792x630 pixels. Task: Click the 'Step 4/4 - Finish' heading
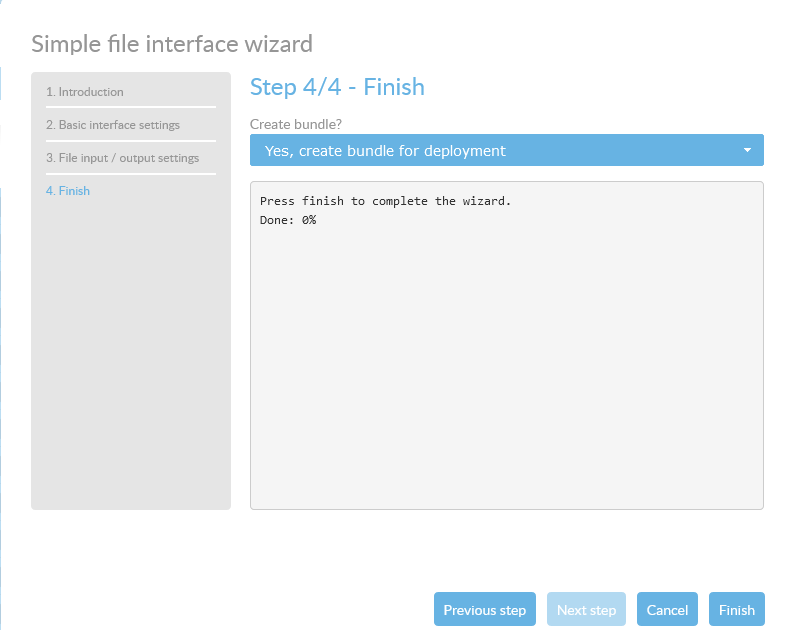(337, 87)
